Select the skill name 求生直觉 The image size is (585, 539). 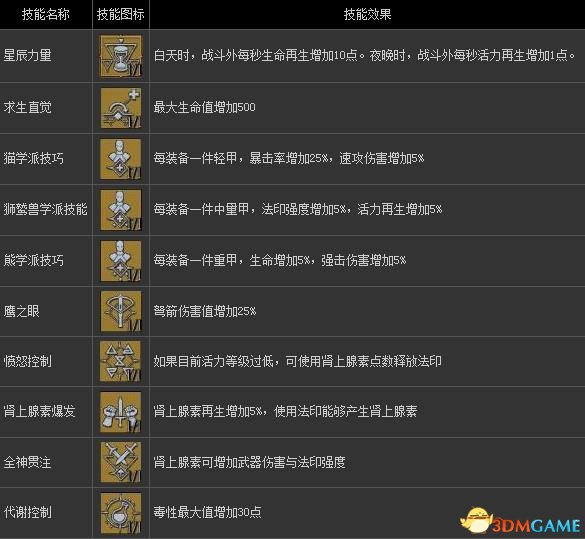coord(28,107)
